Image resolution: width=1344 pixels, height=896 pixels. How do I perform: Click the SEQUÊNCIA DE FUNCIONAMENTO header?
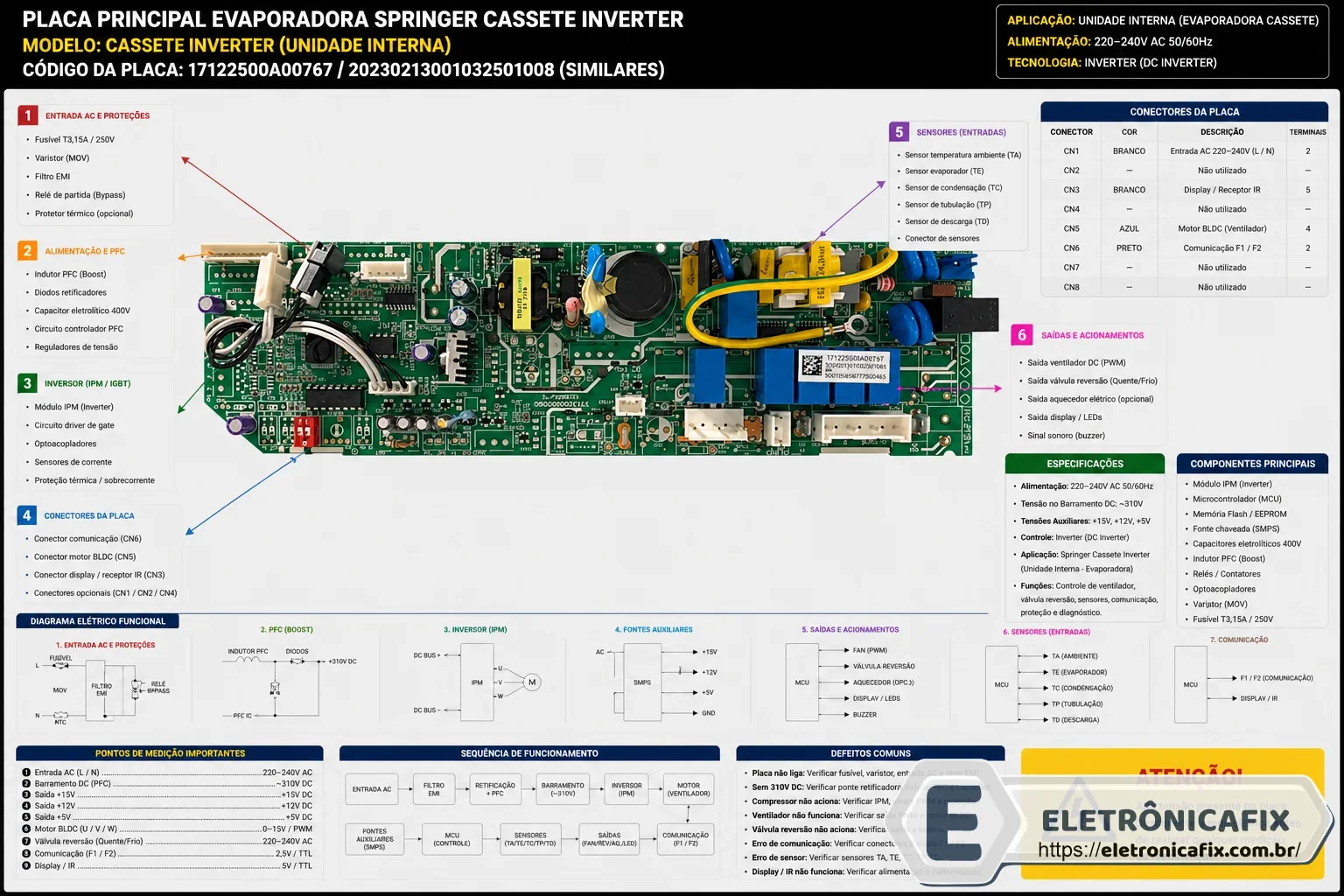[529, 753]
